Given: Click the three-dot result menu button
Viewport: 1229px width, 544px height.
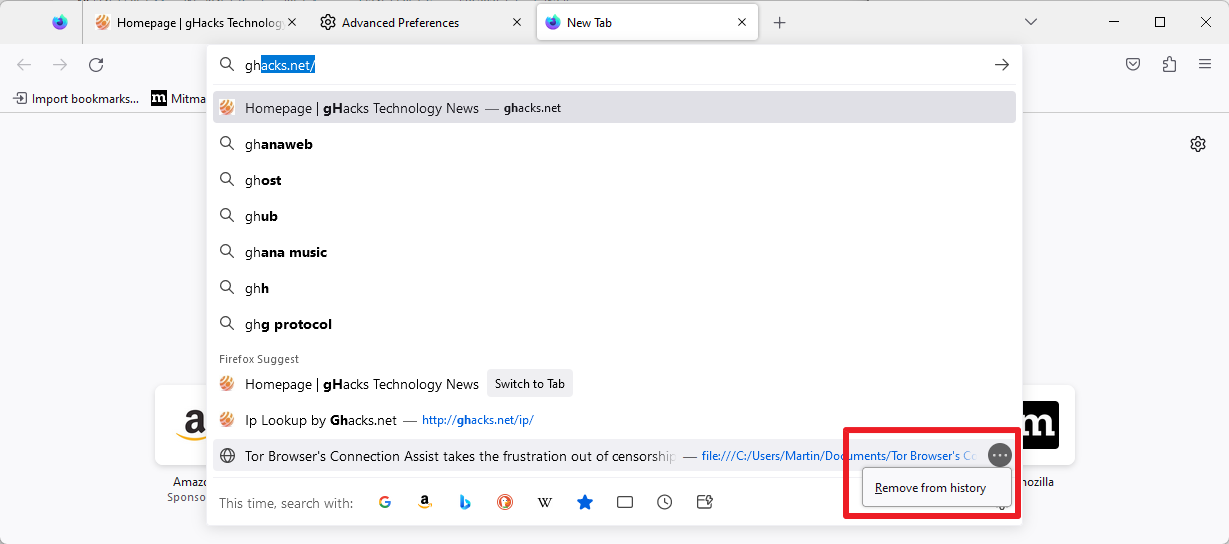Looking at the screenshot, I should pos(1000,455).
